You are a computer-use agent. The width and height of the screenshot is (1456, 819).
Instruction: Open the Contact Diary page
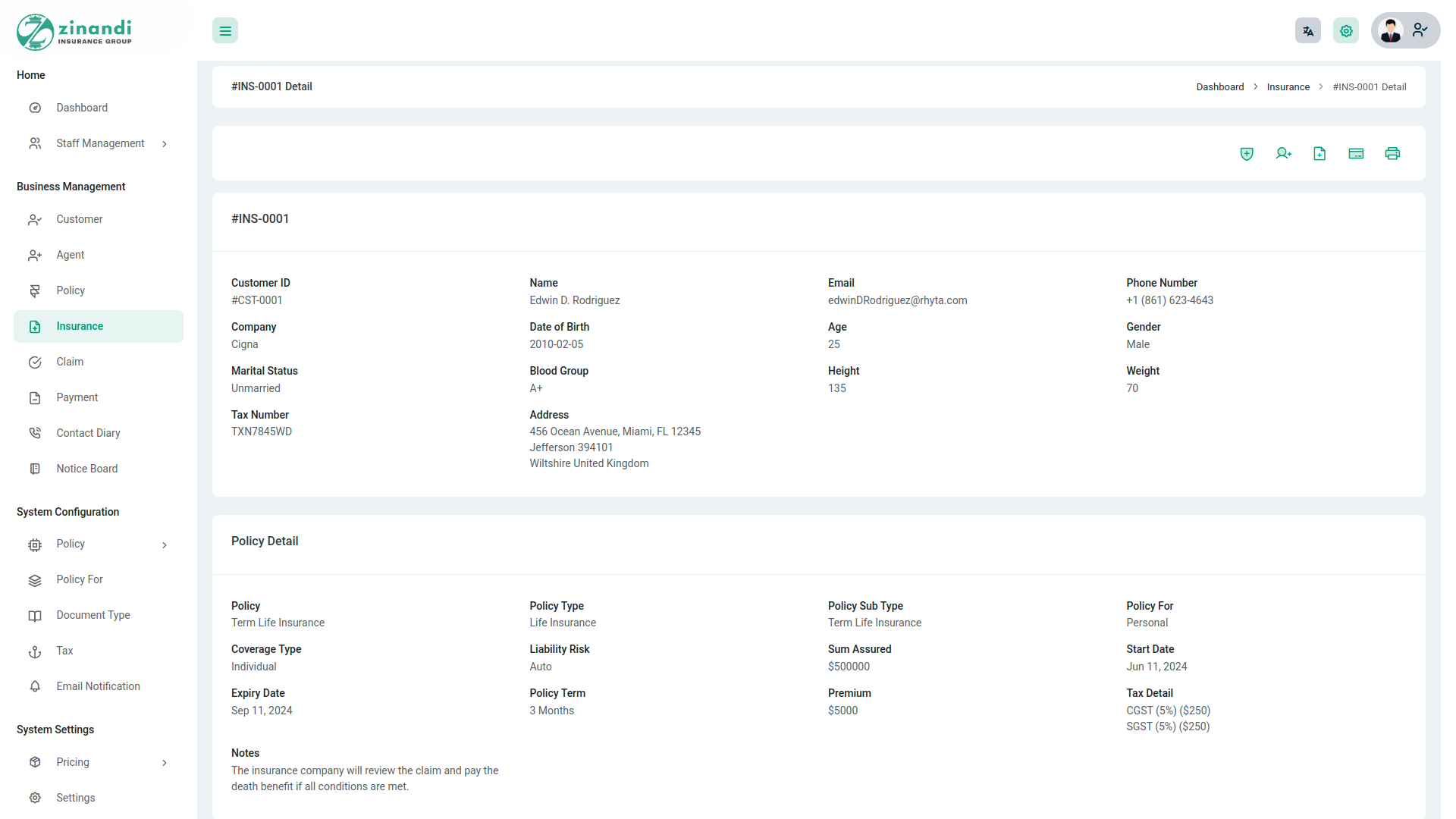(88, 433)
